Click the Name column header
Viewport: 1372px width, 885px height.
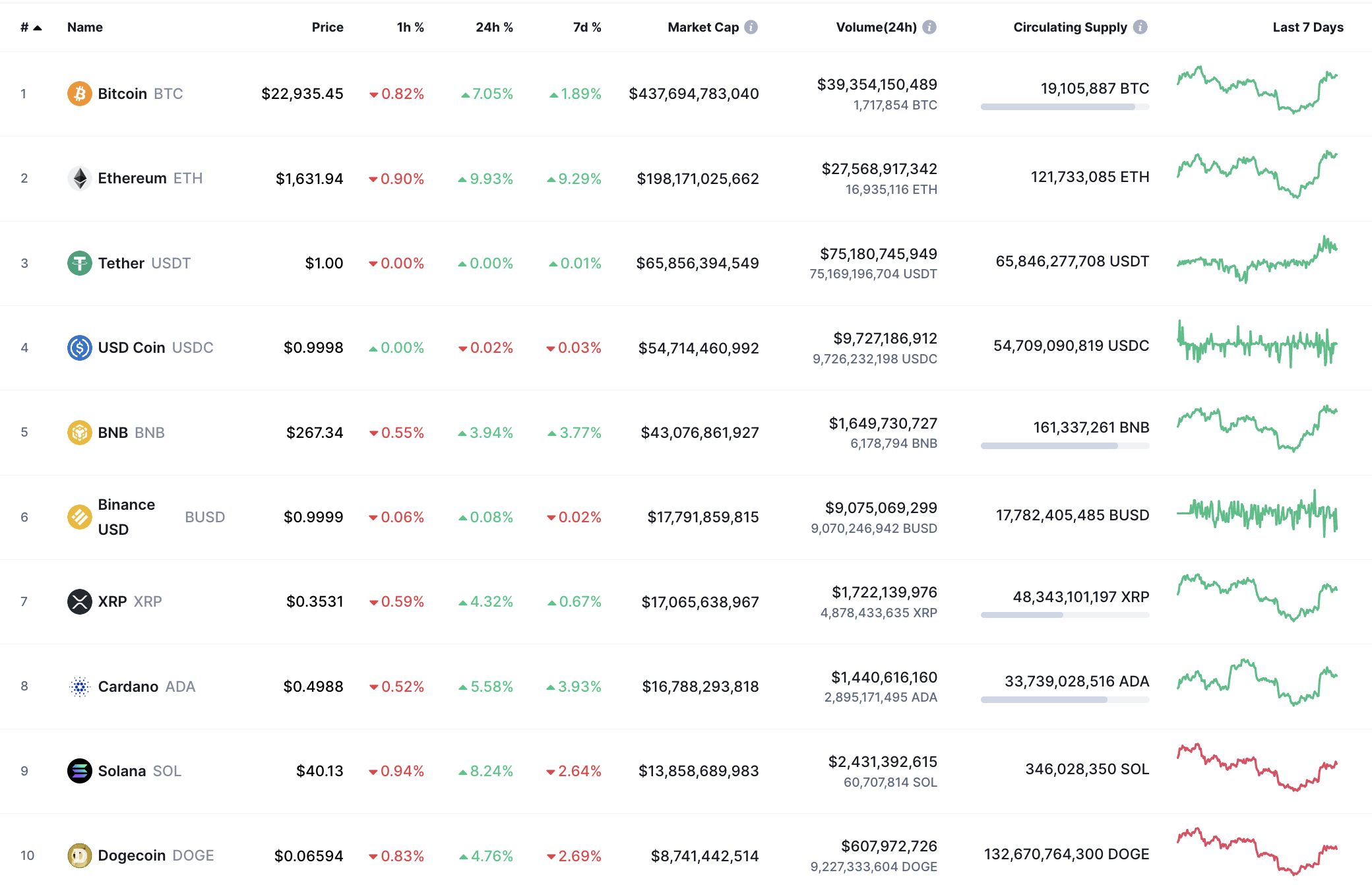click(x=84, y=27)
